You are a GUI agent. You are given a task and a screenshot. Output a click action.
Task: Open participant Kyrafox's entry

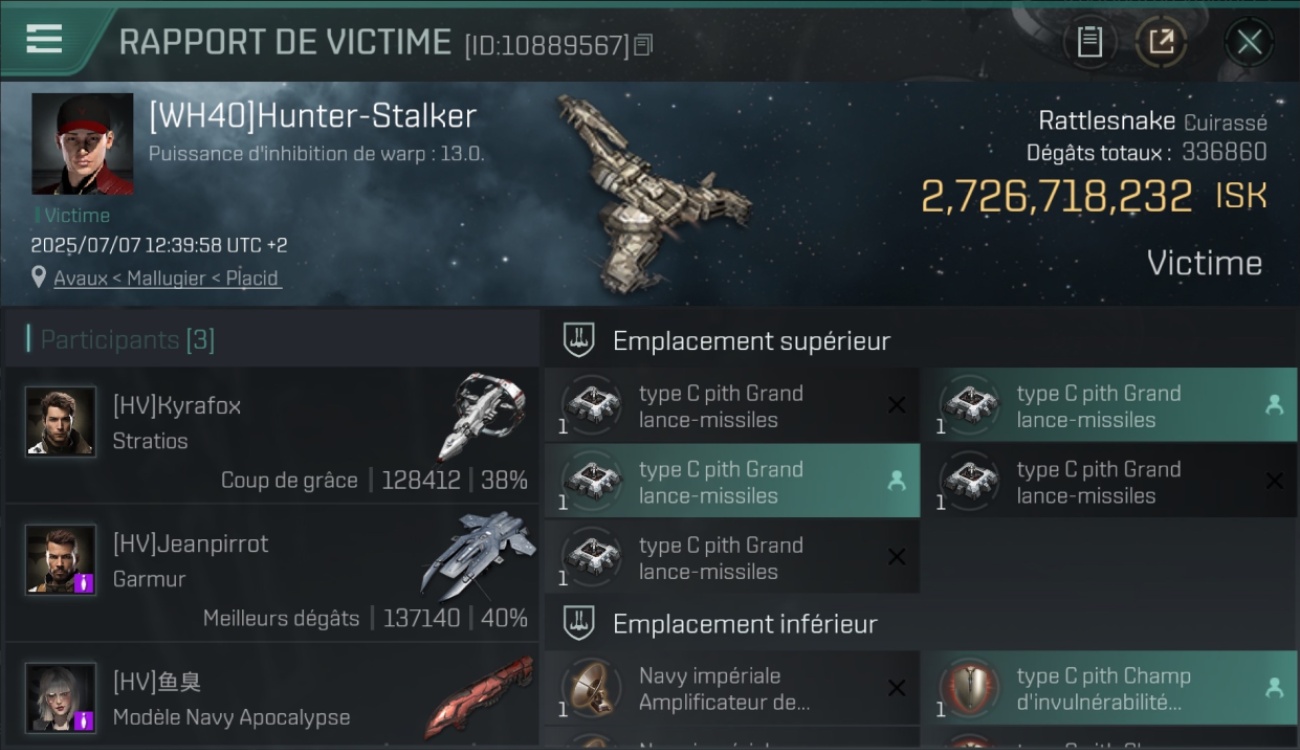click(272, 434)
